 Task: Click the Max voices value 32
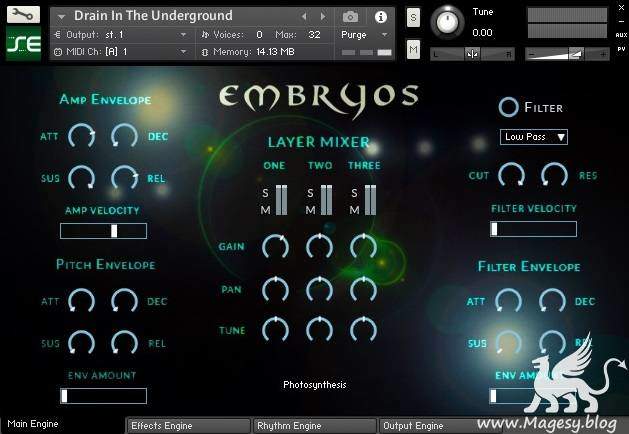[x=314, y=35]
